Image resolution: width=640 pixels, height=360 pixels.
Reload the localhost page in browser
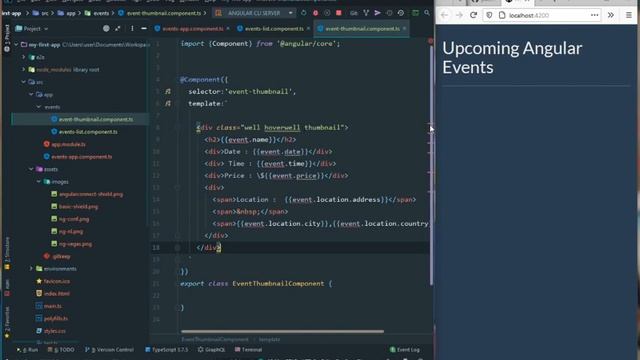[473, 15]
